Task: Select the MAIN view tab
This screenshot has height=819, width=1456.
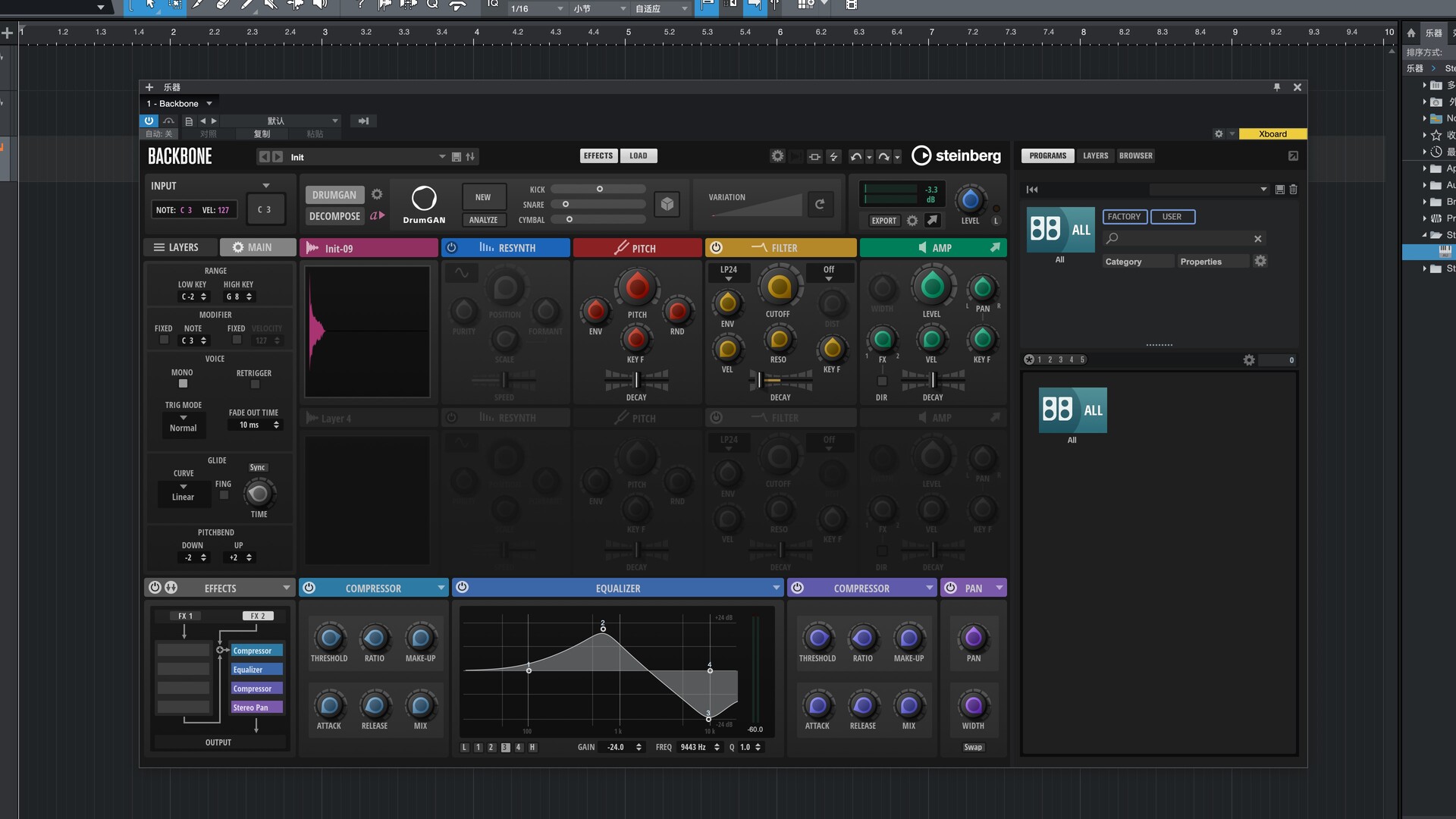Action: point(258,247)
